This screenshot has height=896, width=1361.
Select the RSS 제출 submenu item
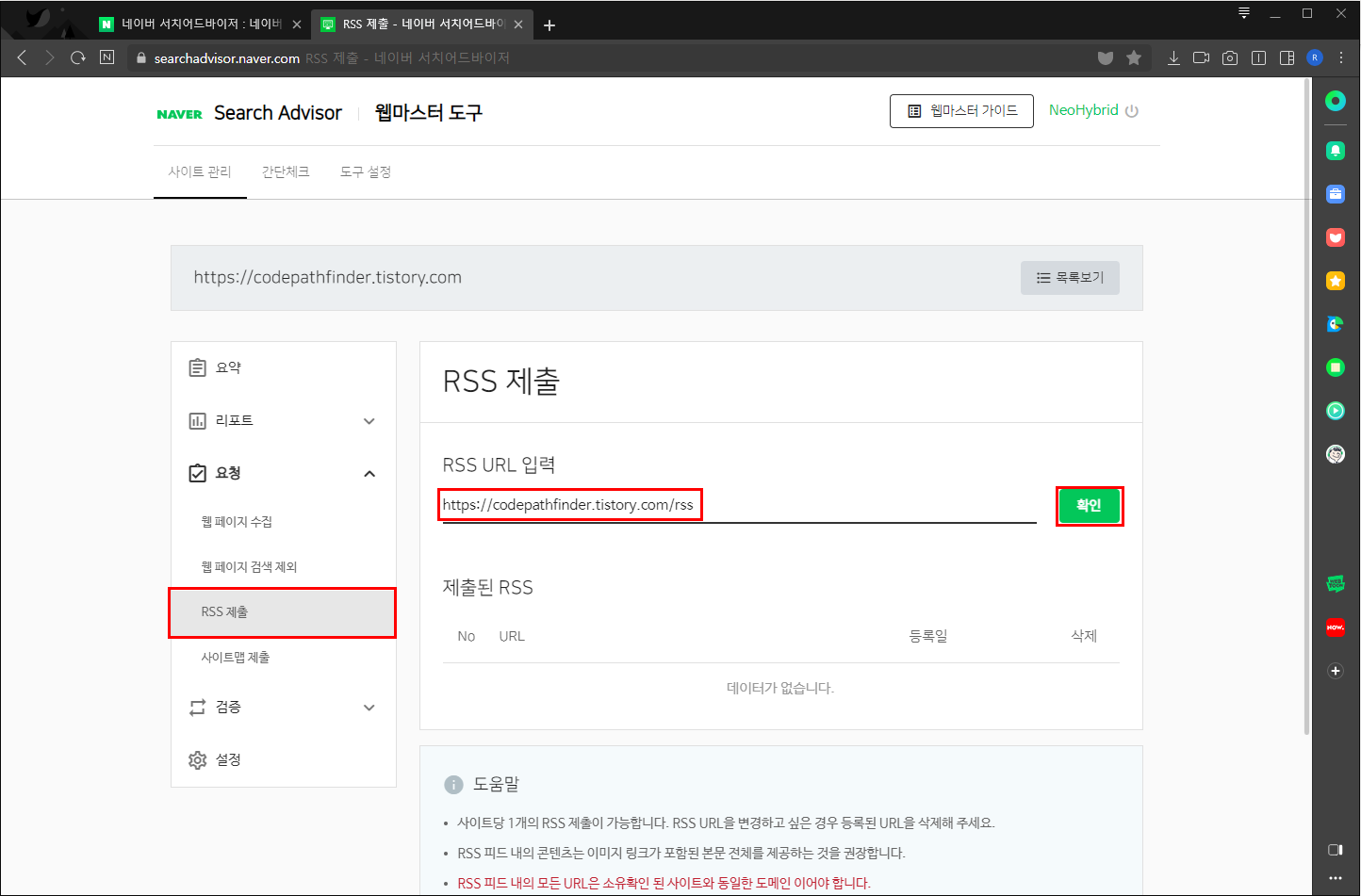pyautogui.click(x=282, y=612)
